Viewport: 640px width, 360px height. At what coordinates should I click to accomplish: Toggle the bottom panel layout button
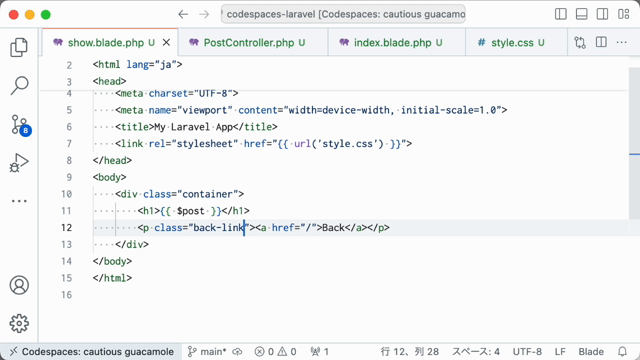coord(582,14)
